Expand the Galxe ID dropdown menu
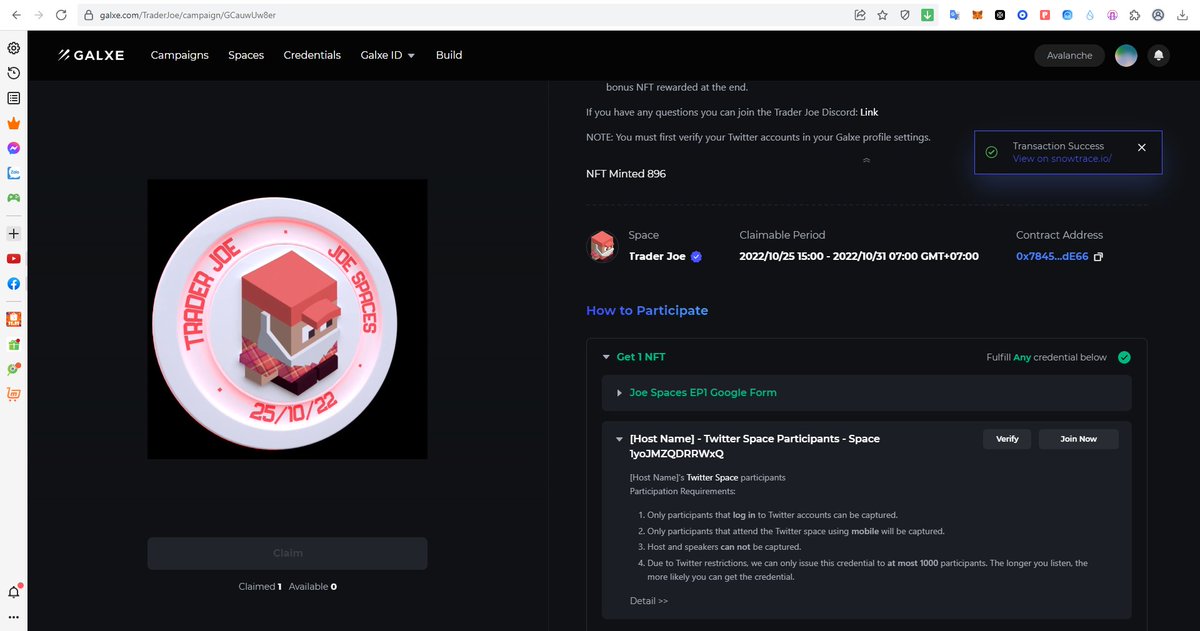 pos(388,55)
